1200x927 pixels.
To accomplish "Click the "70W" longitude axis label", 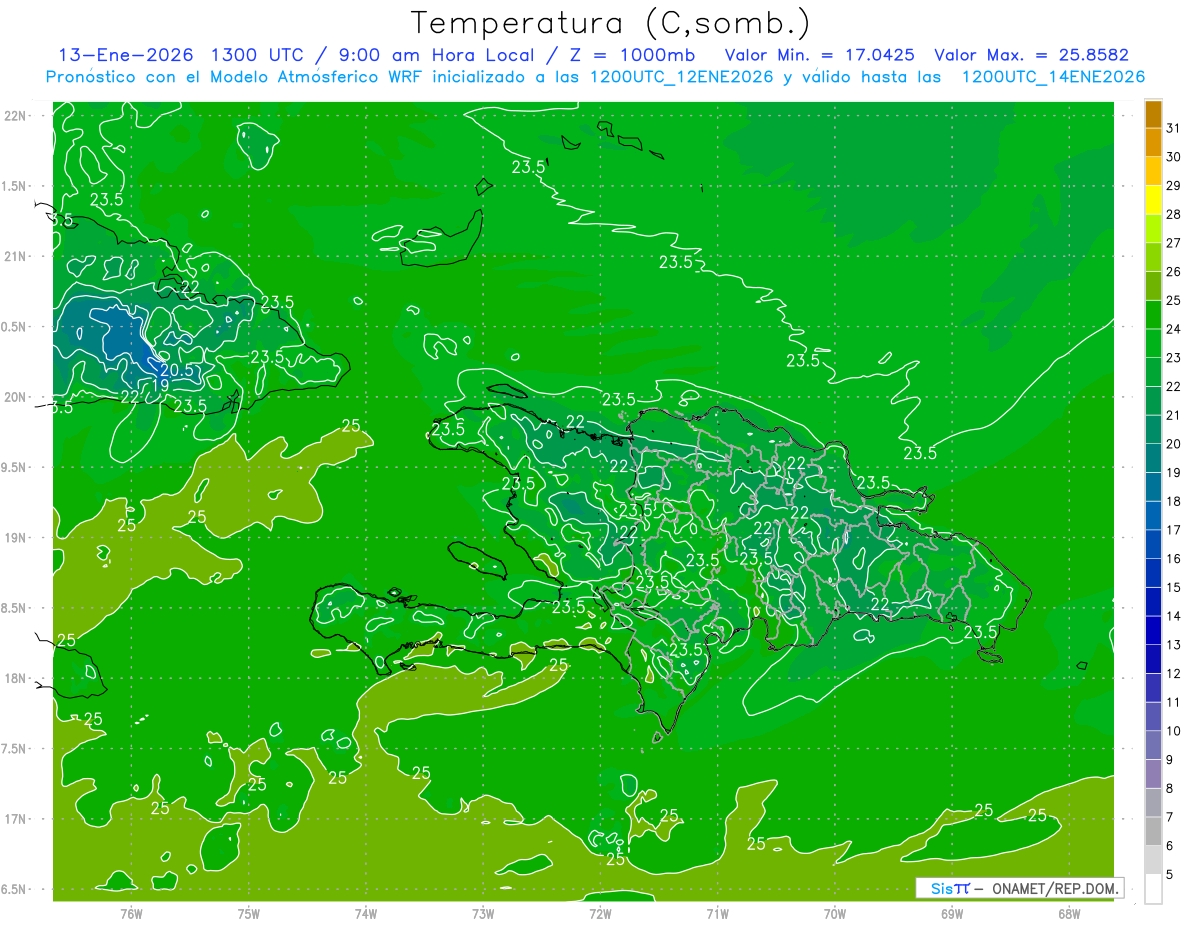I will coord(835,912).
